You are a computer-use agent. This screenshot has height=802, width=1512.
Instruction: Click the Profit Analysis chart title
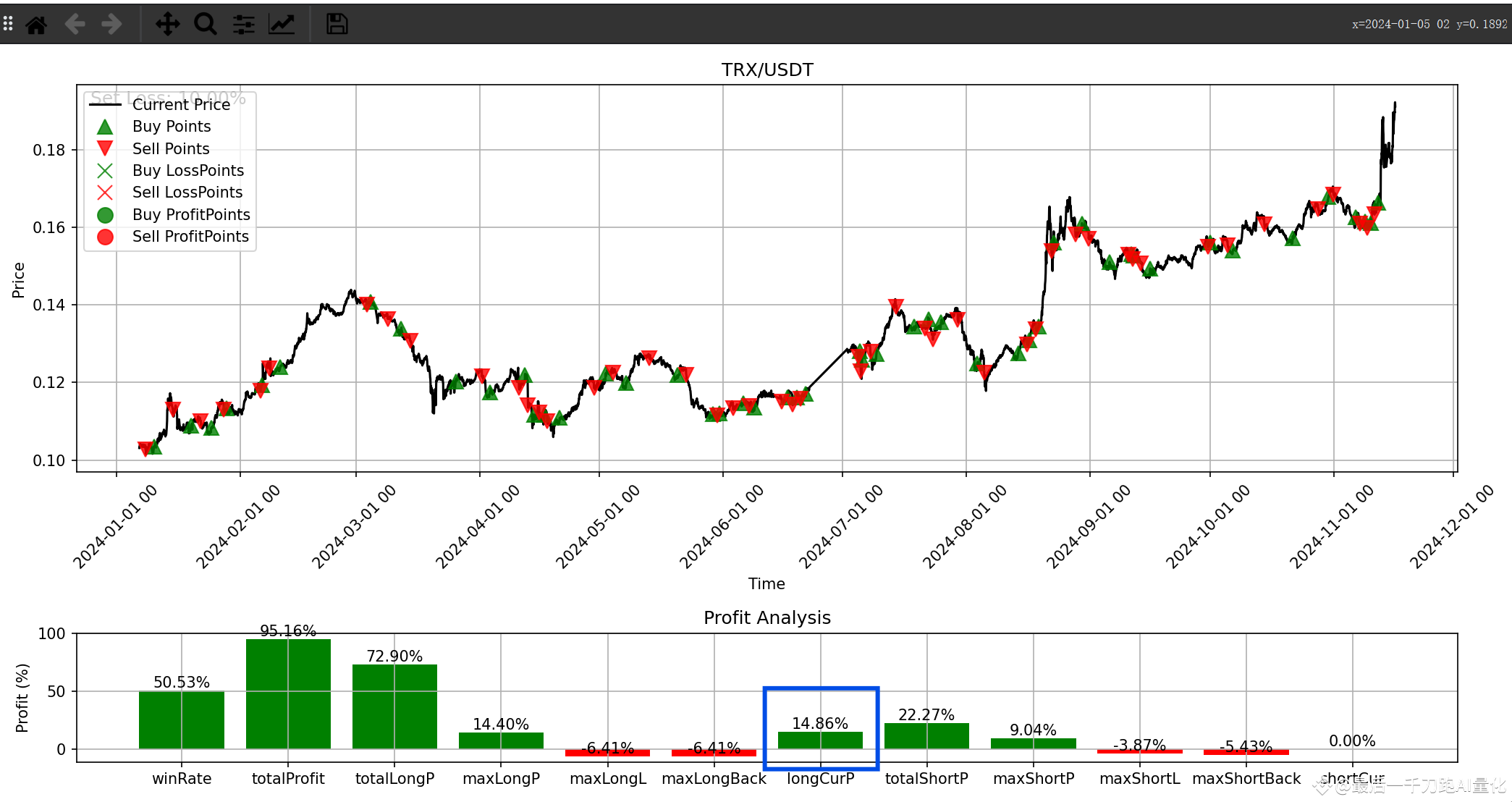pyautogui.click(x=767, y=617)
